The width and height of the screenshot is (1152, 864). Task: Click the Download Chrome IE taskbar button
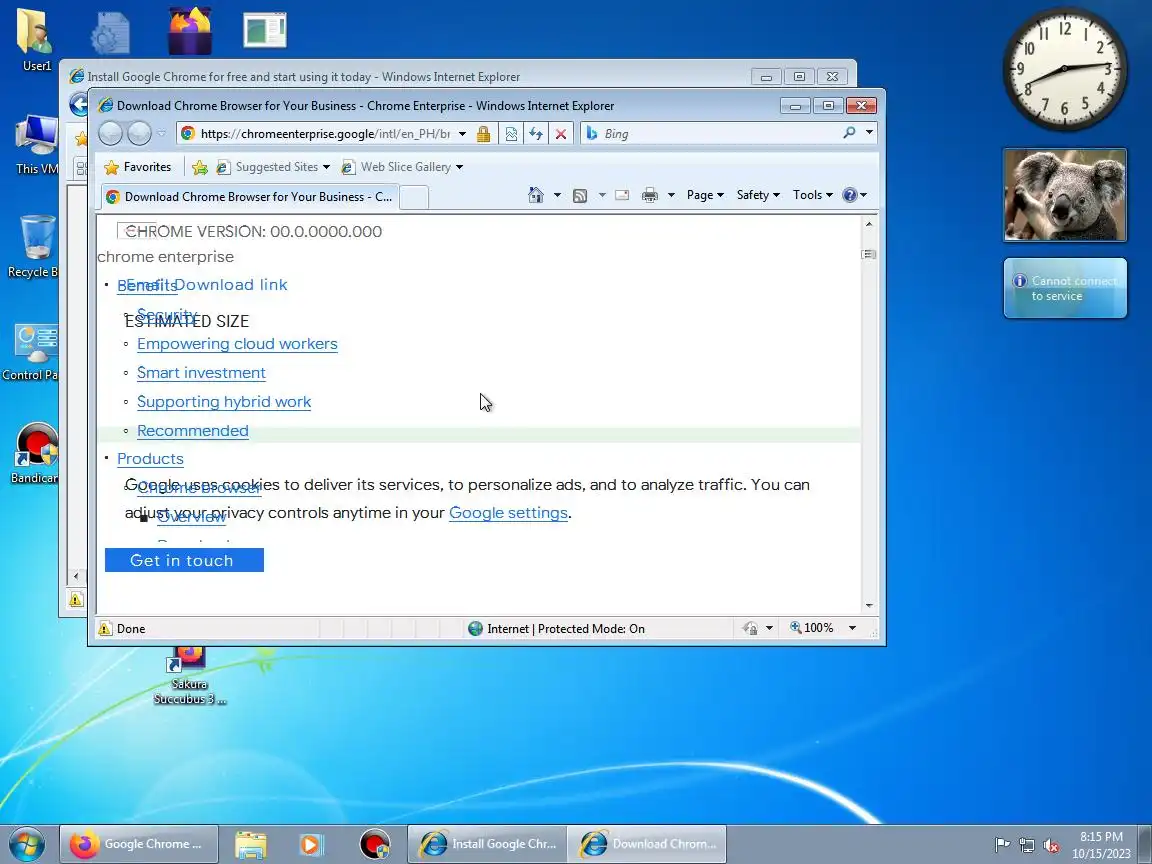(647, 844)
